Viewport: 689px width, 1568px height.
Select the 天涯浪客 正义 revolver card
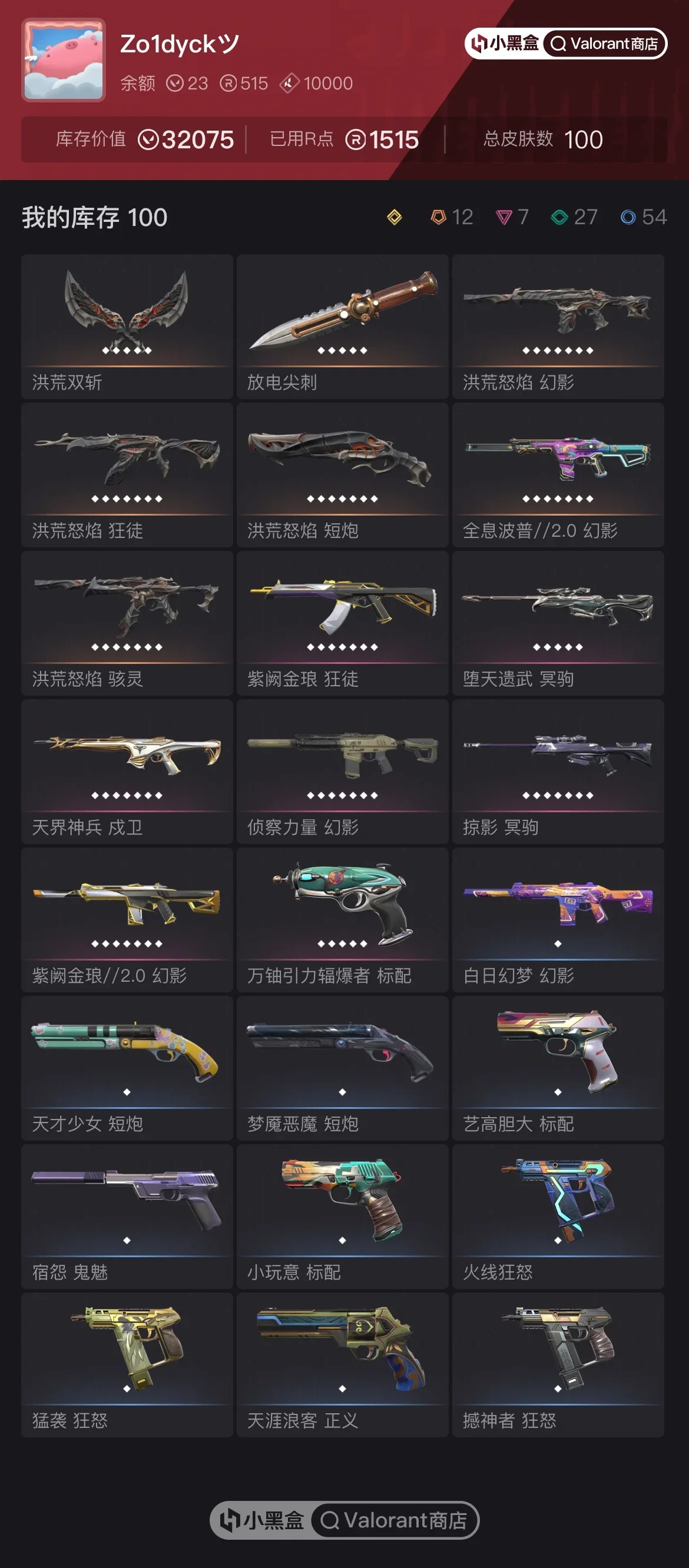pos(342,1366)
